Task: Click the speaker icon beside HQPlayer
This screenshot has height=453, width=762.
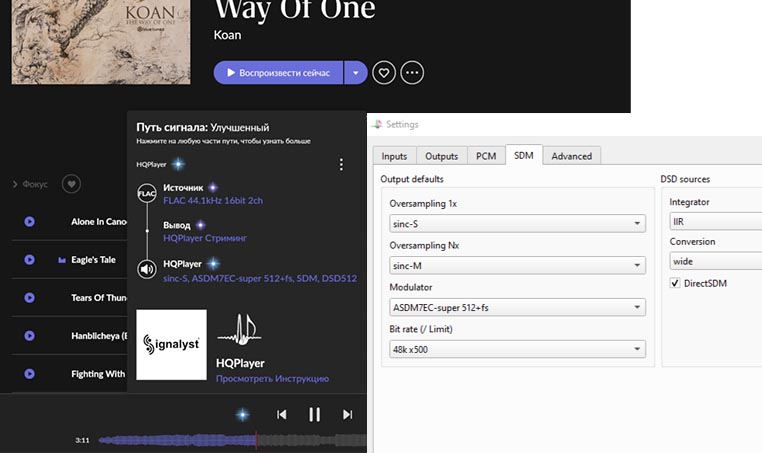Action: [x=147, y=269]
